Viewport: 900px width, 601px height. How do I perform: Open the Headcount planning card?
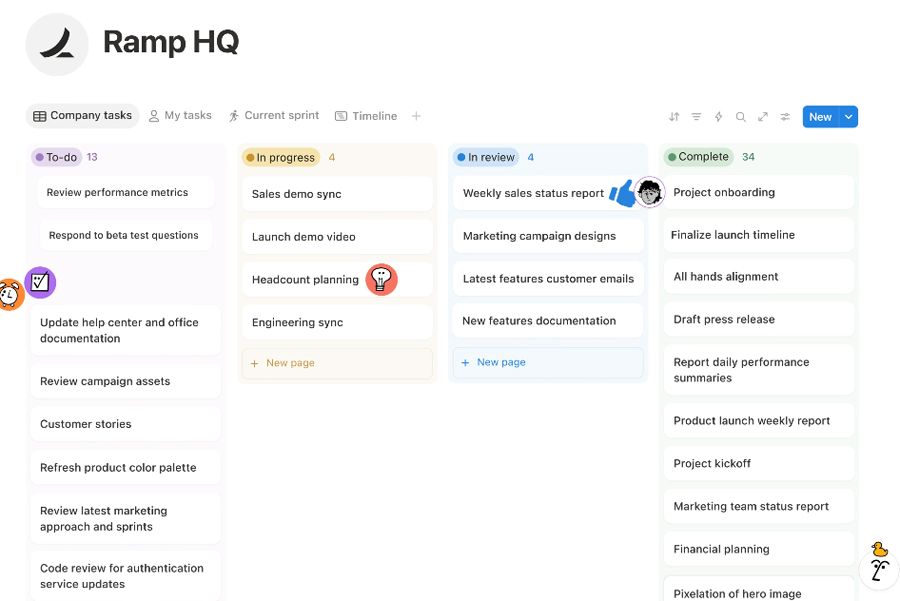pyautogui.click(x=337, y=280)
